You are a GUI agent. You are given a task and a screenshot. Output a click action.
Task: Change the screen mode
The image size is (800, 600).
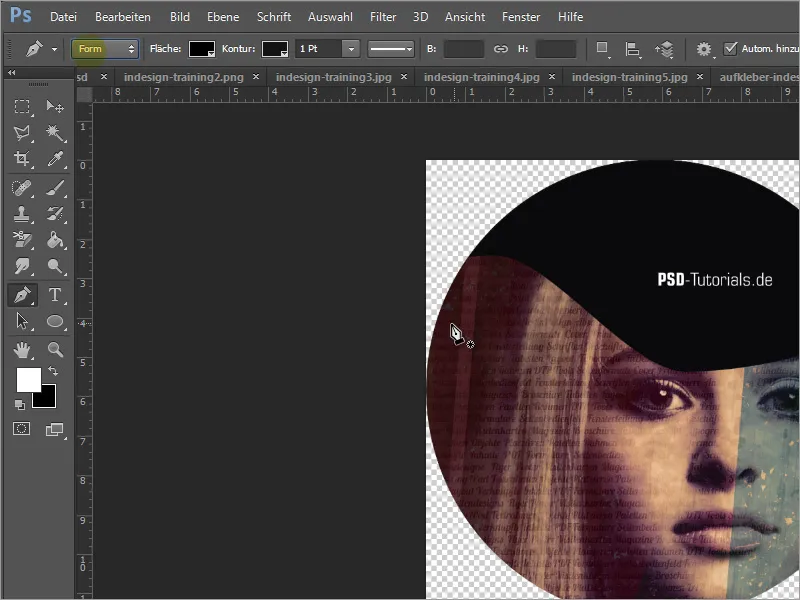(55, 430)
